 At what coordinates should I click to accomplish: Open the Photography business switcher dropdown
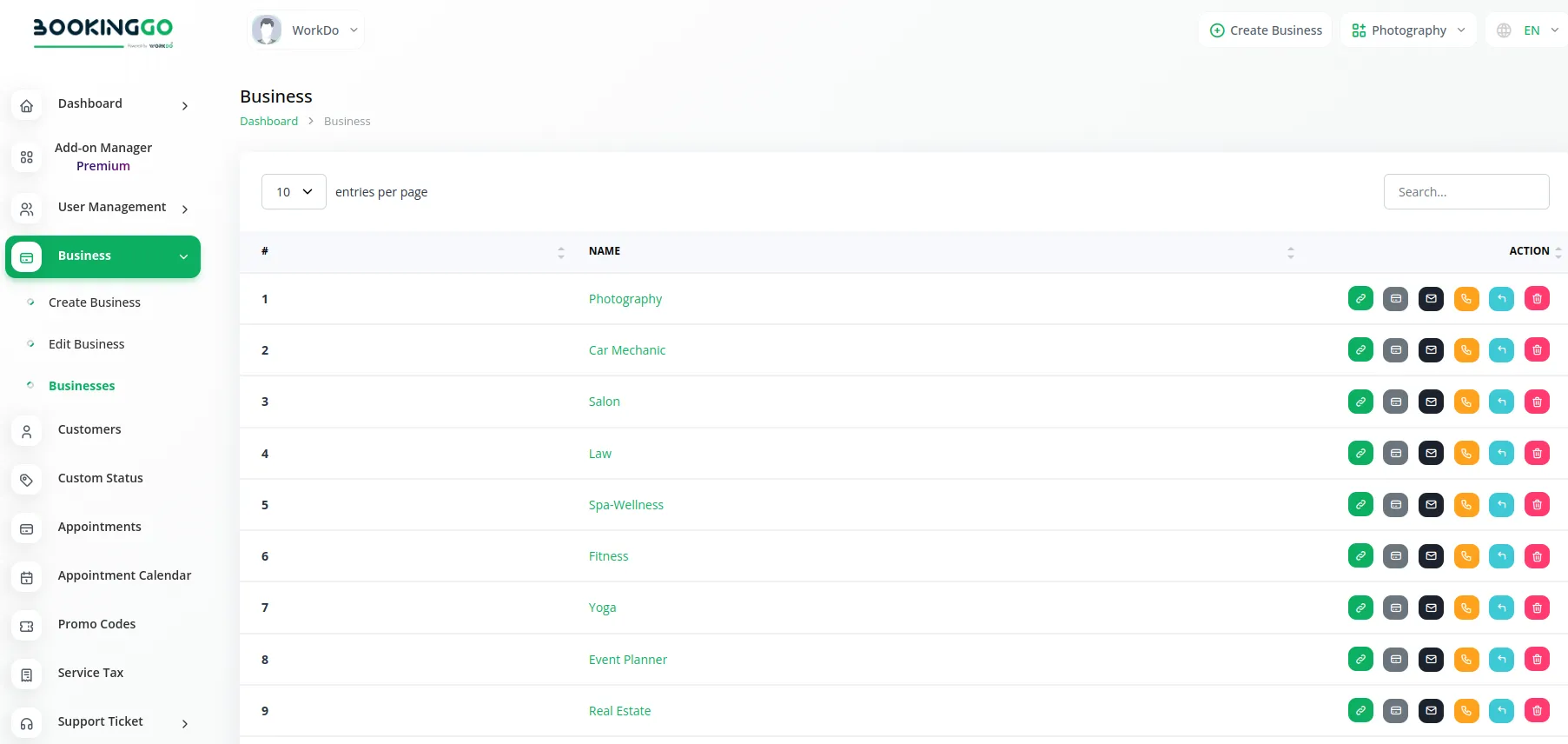[x=1408, y=30]
